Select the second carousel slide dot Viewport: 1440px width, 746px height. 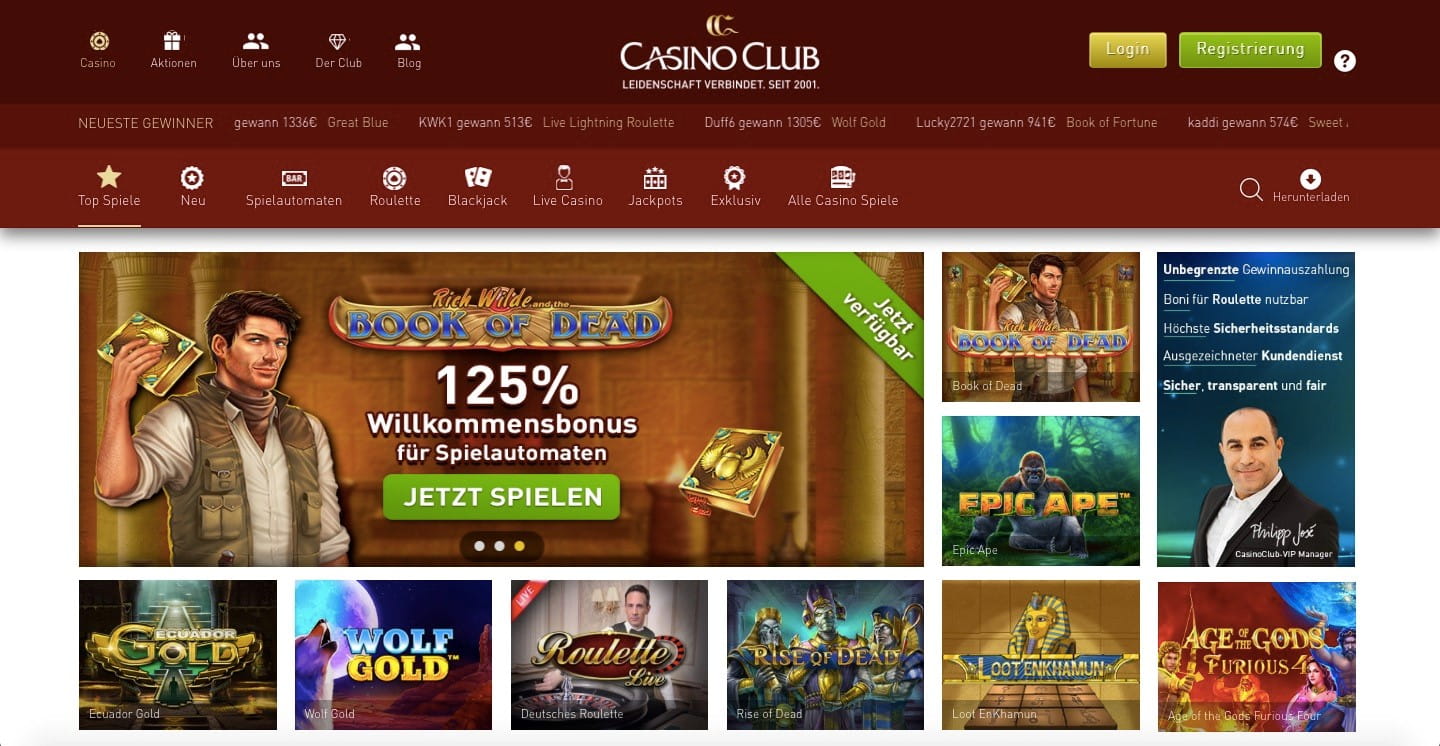(499, 546)
